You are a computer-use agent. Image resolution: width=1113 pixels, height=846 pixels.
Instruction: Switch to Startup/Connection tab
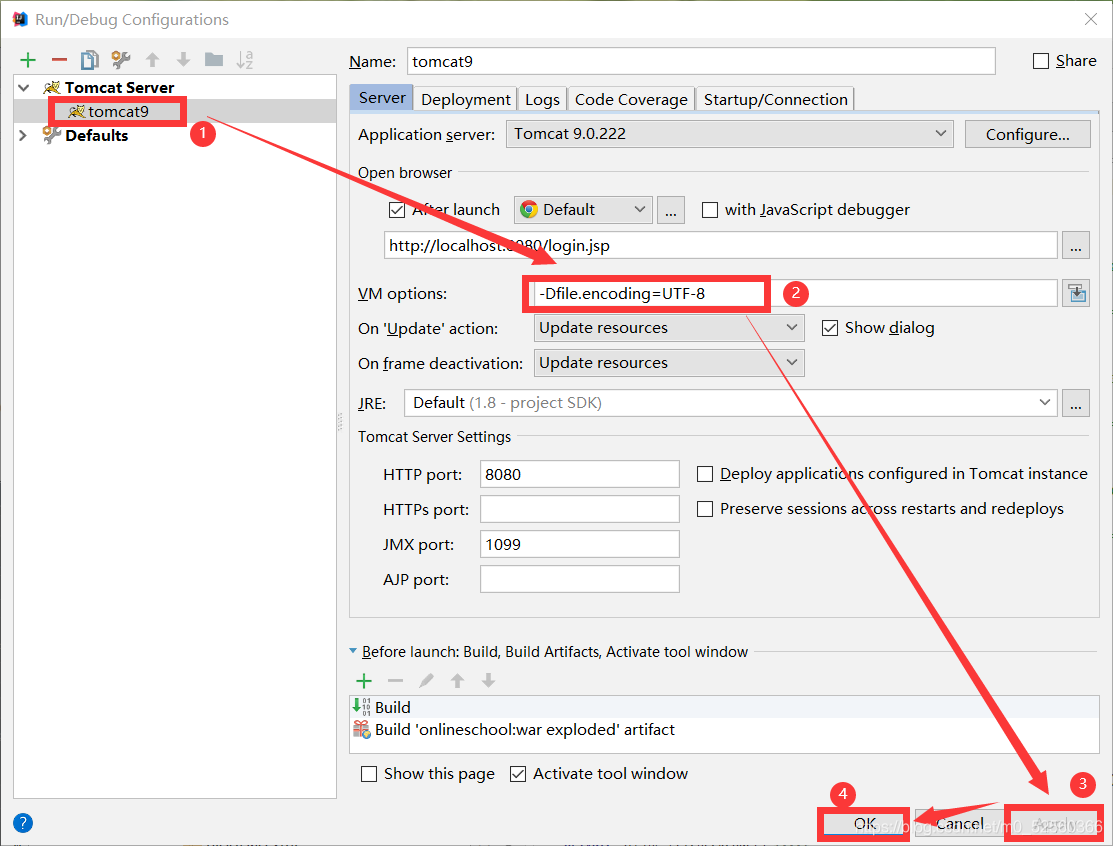[775, 99]
